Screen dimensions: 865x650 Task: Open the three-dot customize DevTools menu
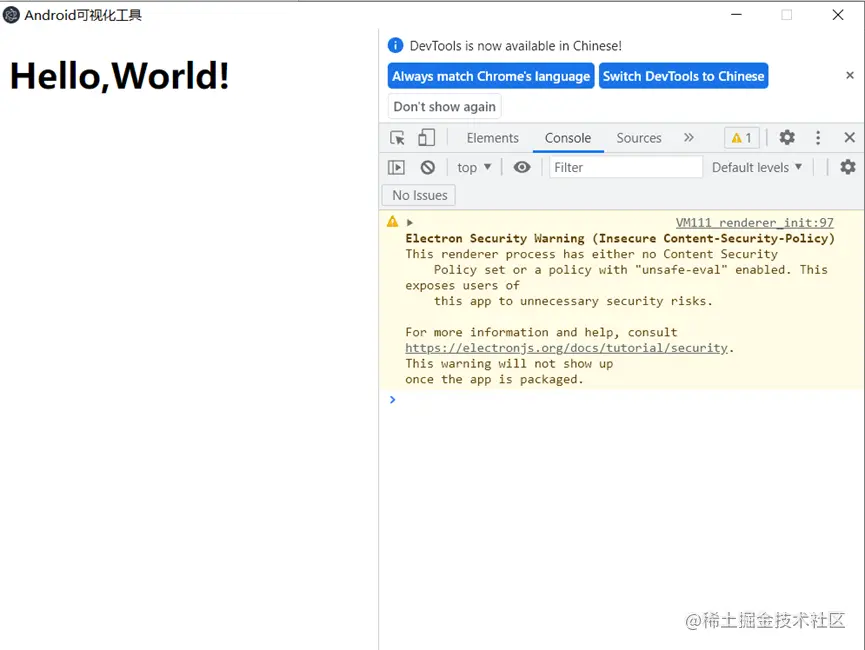coord(818,137)
